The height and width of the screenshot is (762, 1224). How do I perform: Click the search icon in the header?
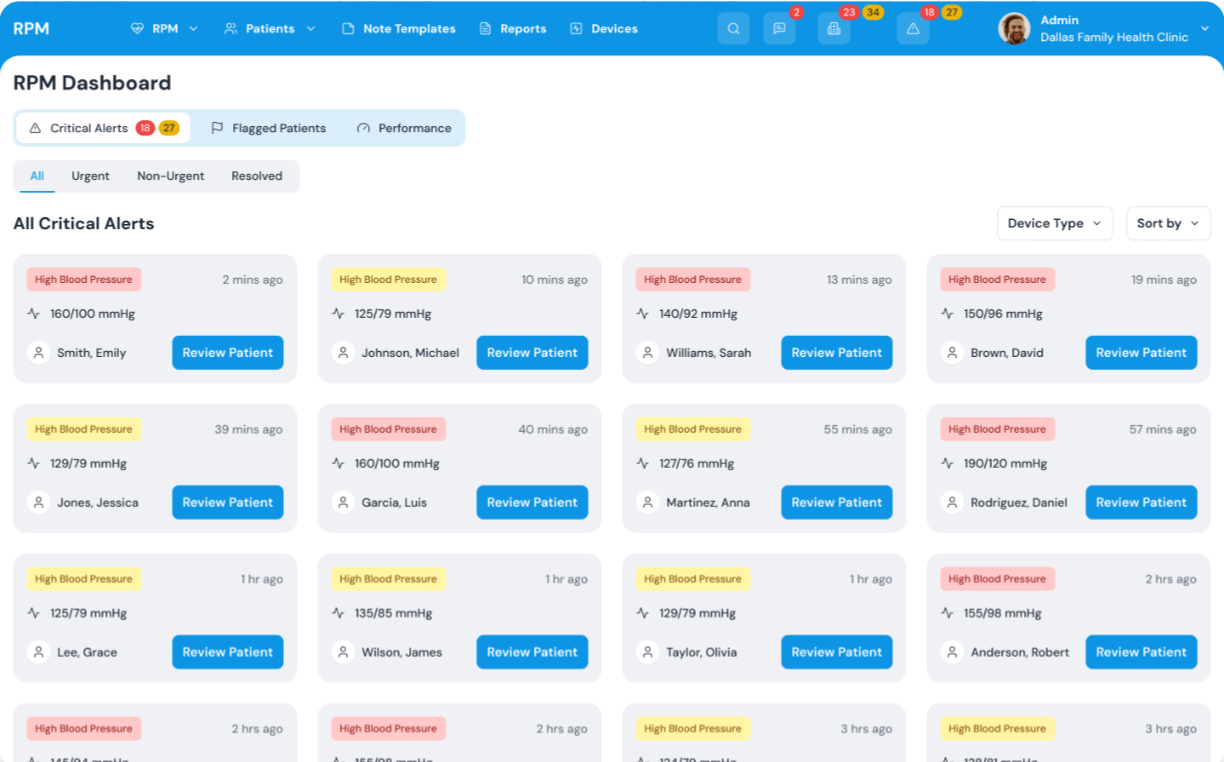pyautogui.click(x=733, y=29)
